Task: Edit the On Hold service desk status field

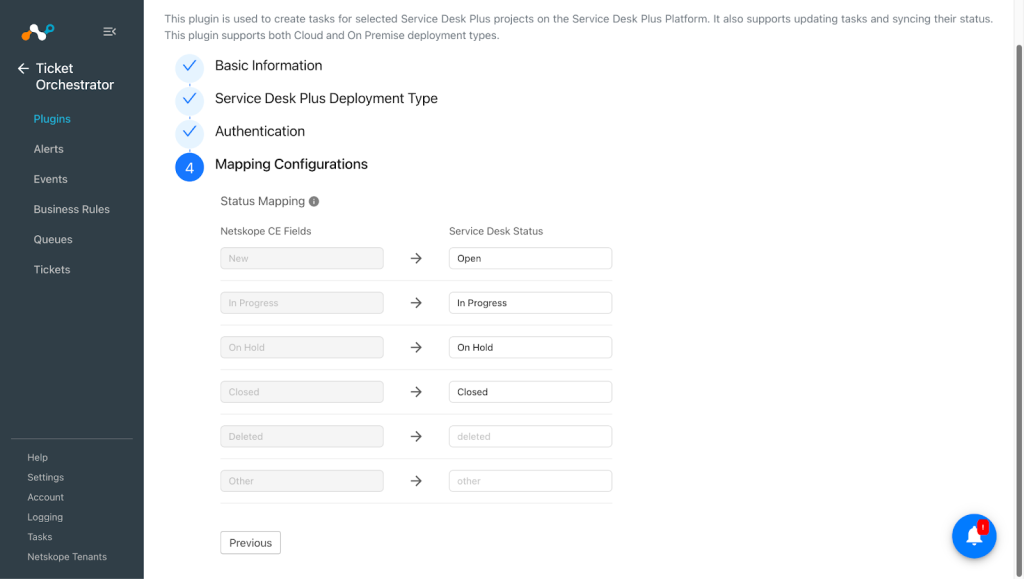Action: pyautogui.click(x=530, y=347)
